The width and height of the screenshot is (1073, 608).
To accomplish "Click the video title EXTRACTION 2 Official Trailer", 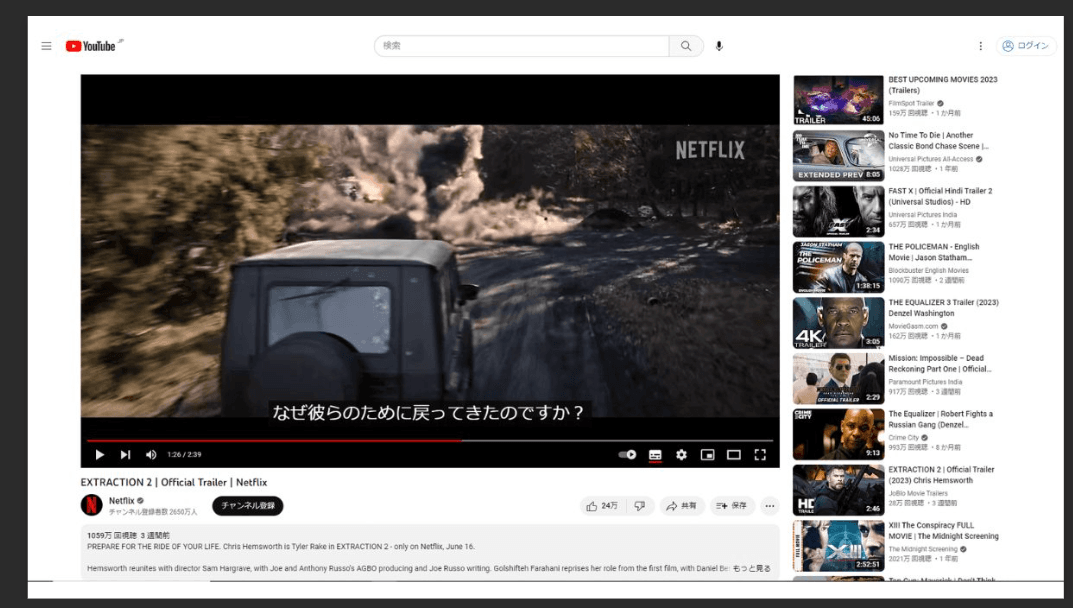I will (x=174, y=483).
